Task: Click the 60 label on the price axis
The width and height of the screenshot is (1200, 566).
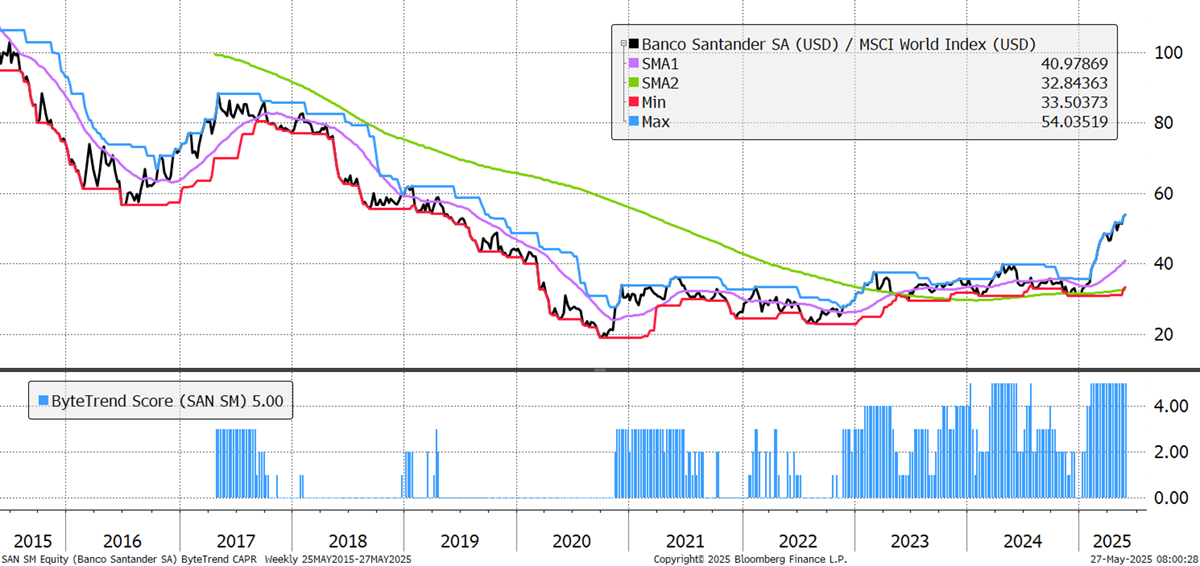Action: click(x=1163, y=193)
